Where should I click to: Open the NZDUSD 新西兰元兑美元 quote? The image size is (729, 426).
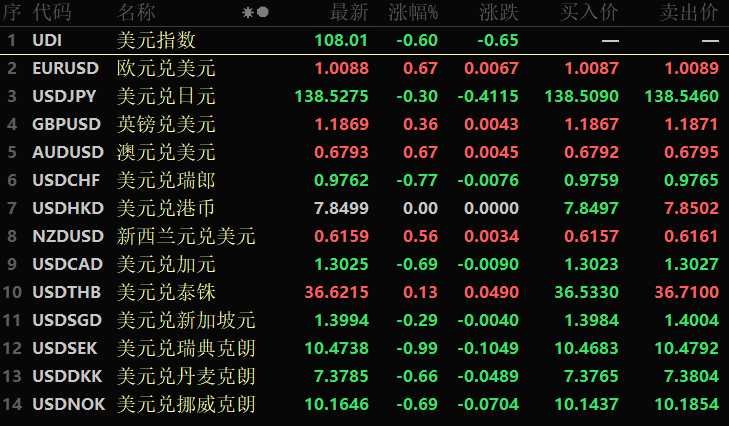click(x=186, y=237)
